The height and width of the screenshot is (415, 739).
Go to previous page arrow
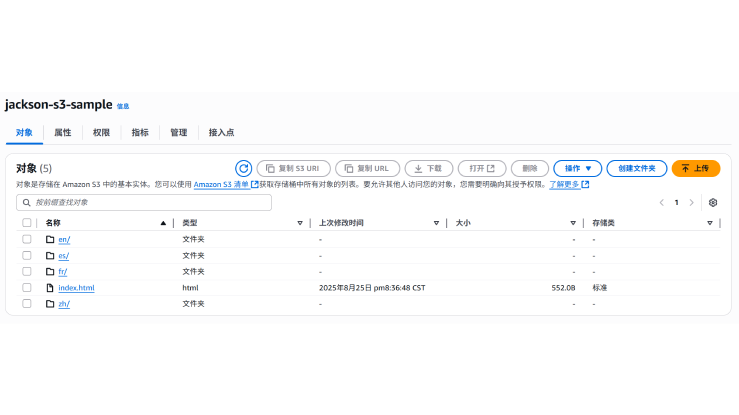(x=661, y=202)
